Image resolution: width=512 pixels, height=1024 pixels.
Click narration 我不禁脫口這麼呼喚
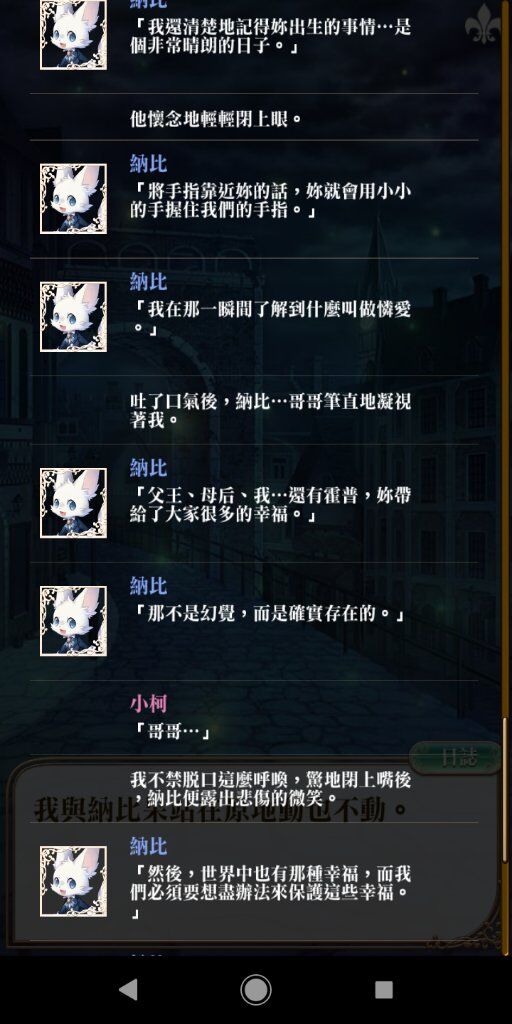click(x=270, y=789)
